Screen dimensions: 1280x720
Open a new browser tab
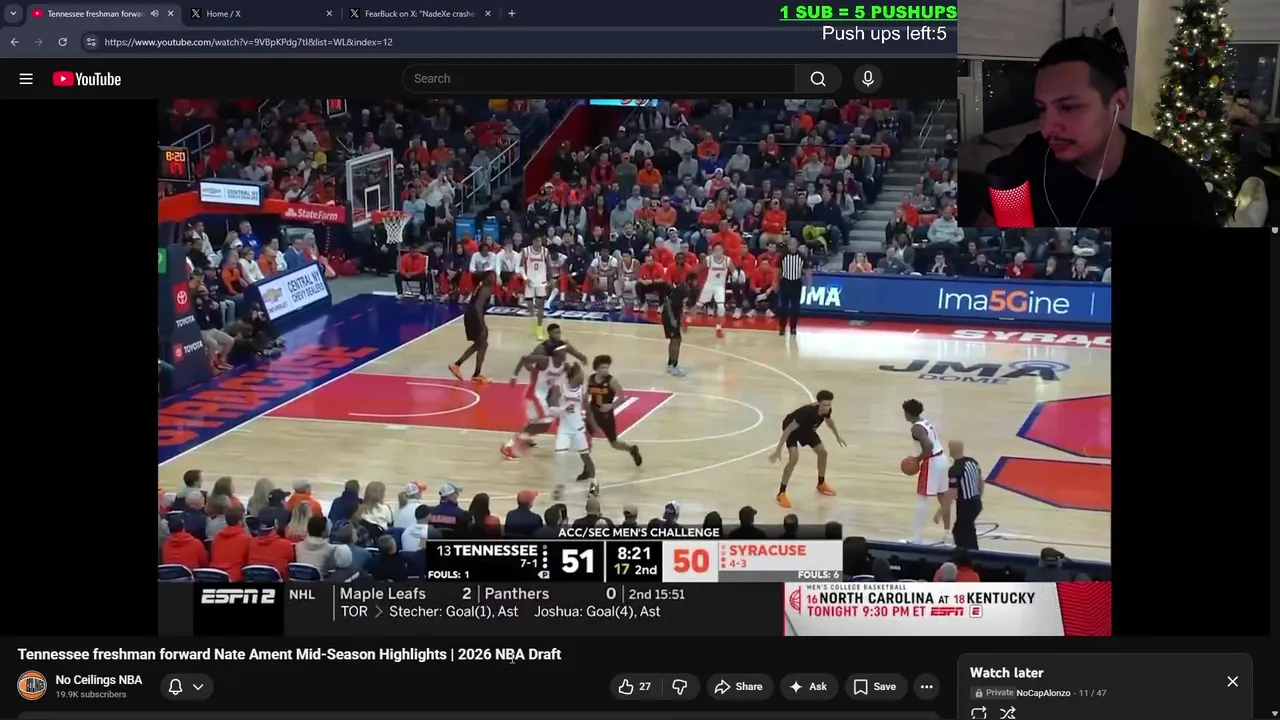click(512, 14)
